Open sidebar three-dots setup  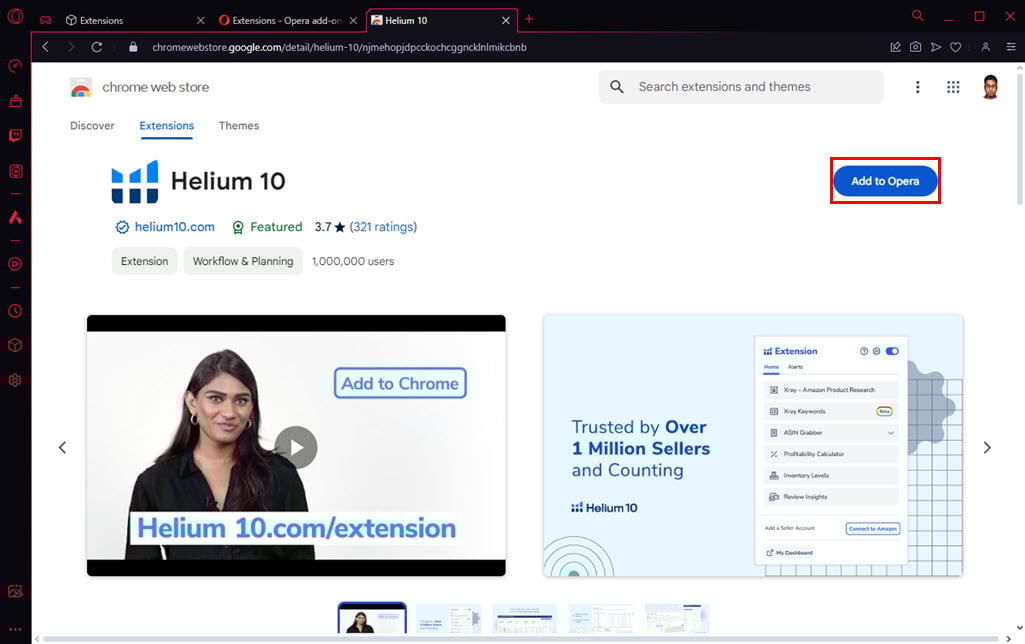pos(15,629)
